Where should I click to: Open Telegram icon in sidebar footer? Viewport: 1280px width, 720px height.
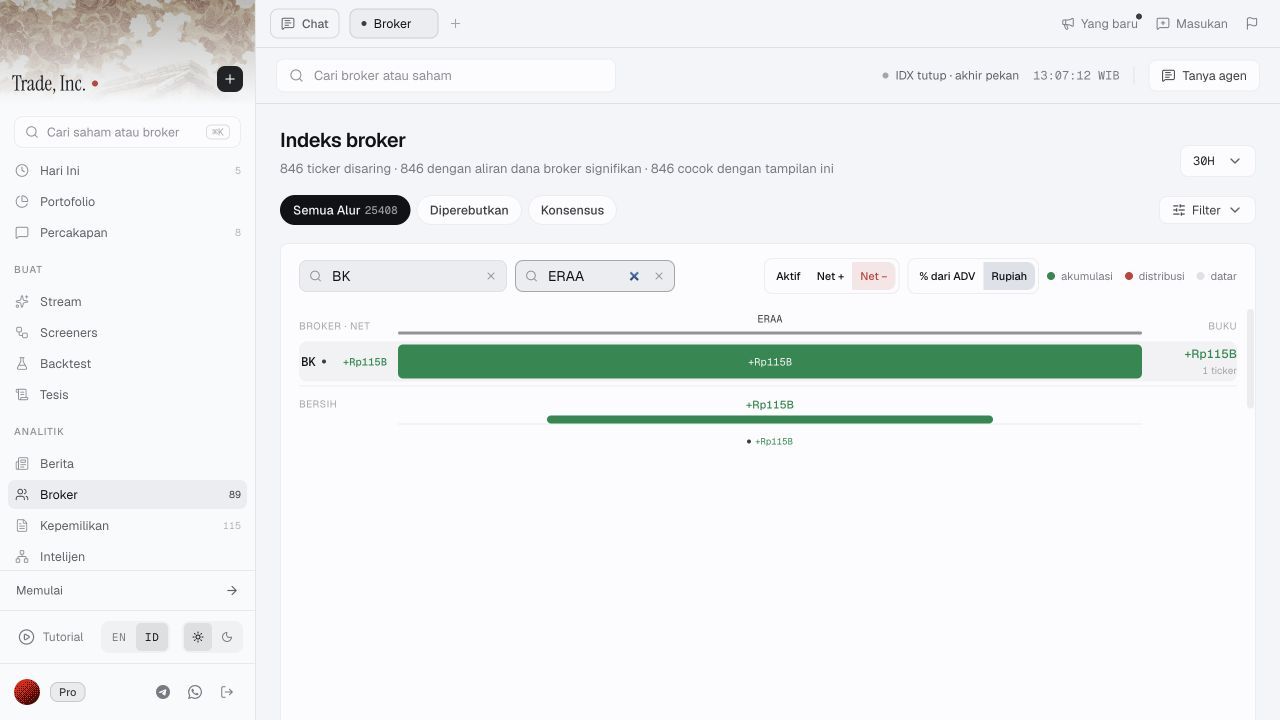click(x=163, y=692)
